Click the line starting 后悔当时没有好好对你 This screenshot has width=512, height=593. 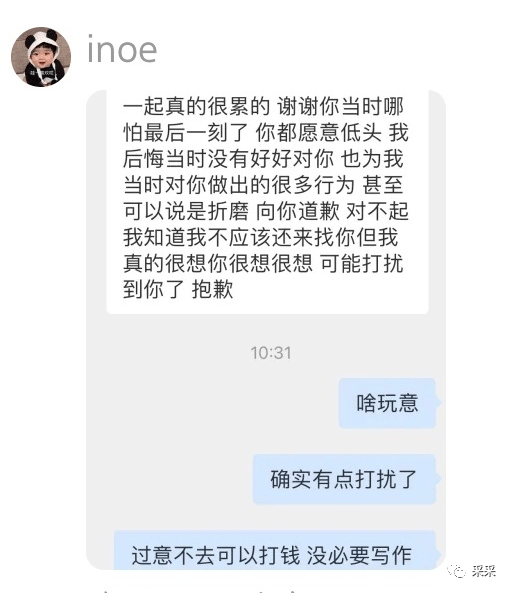pos(264,158)
